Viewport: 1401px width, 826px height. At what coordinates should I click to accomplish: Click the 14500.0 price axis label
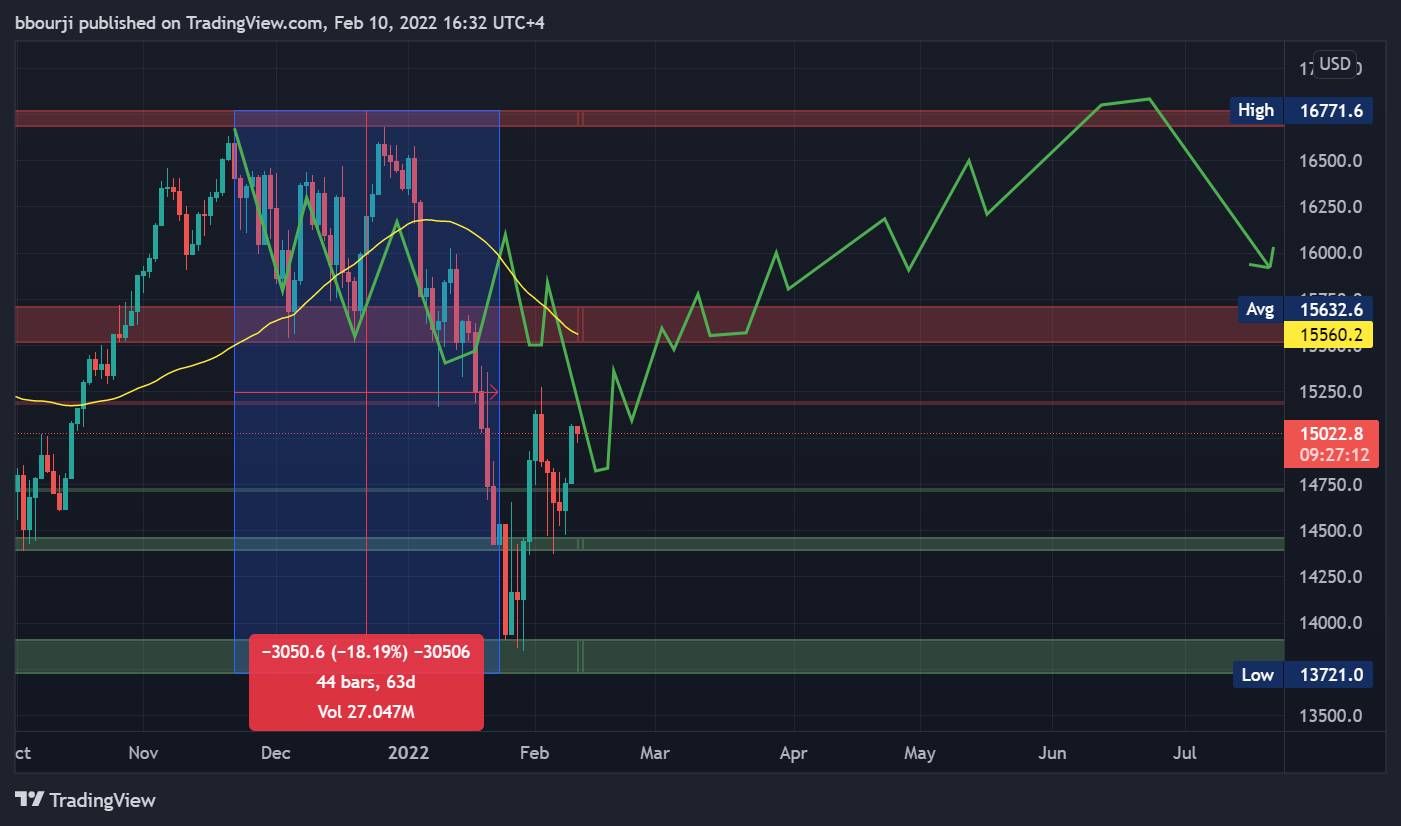coord(1330,531)
